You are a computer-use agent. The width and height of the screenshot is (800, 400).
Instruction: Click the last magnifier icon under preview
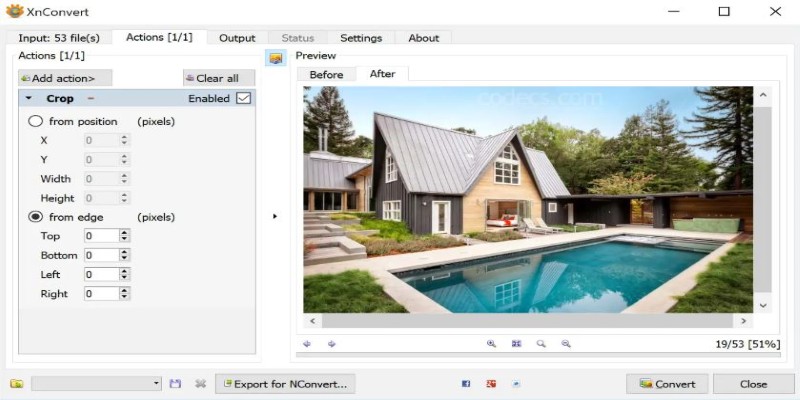click(565, 344)
